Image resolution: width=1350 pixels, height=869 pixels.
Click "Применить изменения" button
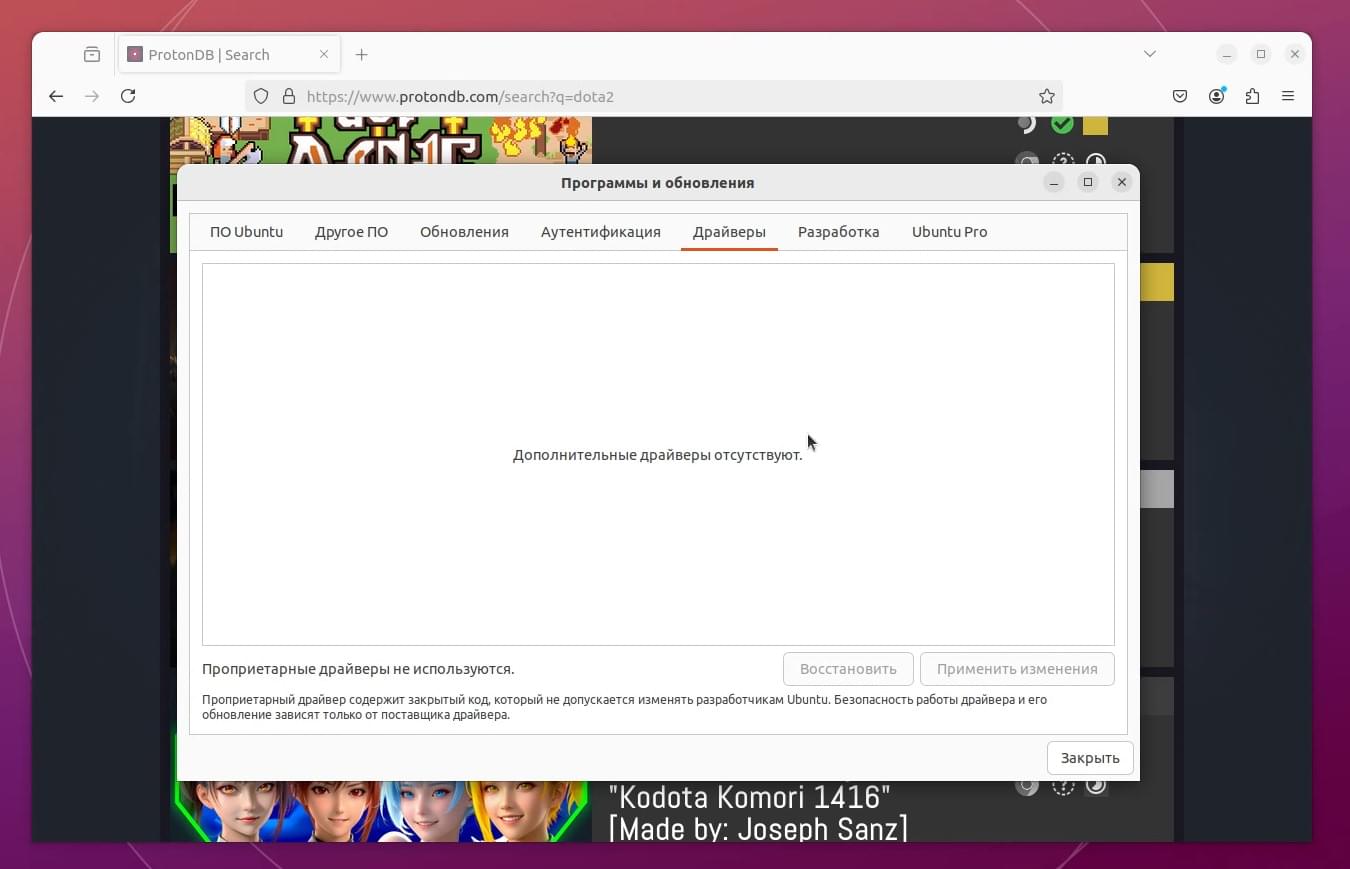(1017, 669)
